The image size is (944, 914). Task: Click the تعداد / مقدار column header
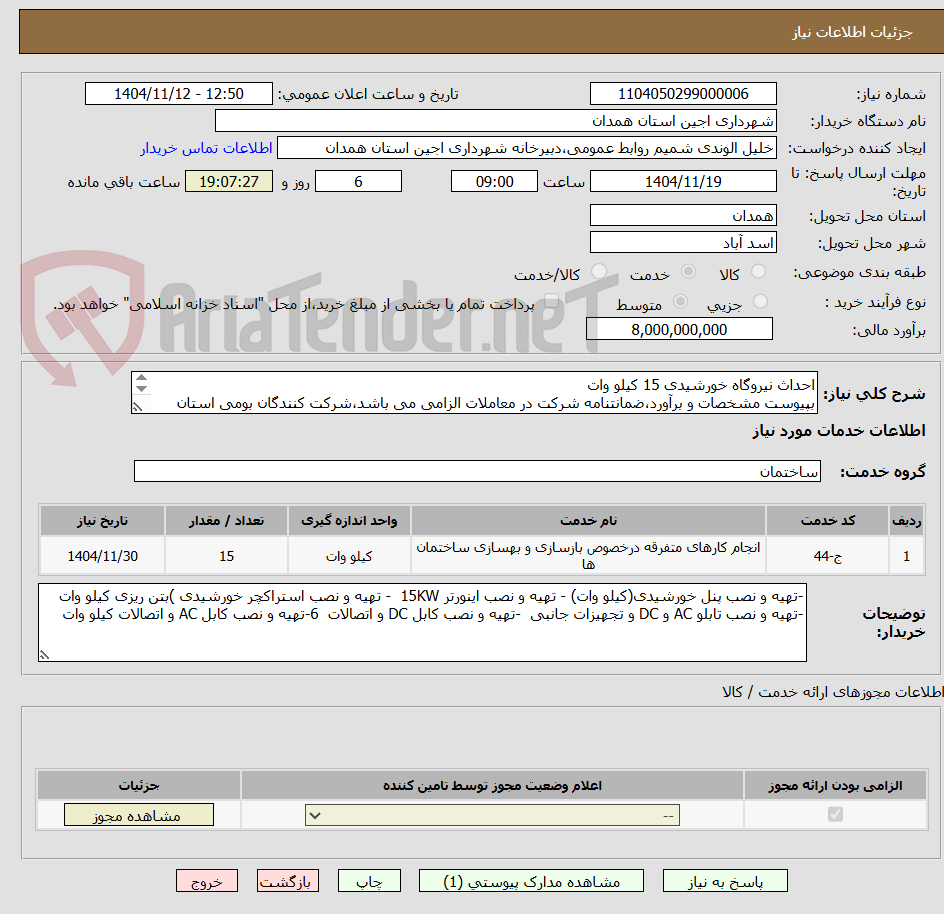tap(226, 521)
